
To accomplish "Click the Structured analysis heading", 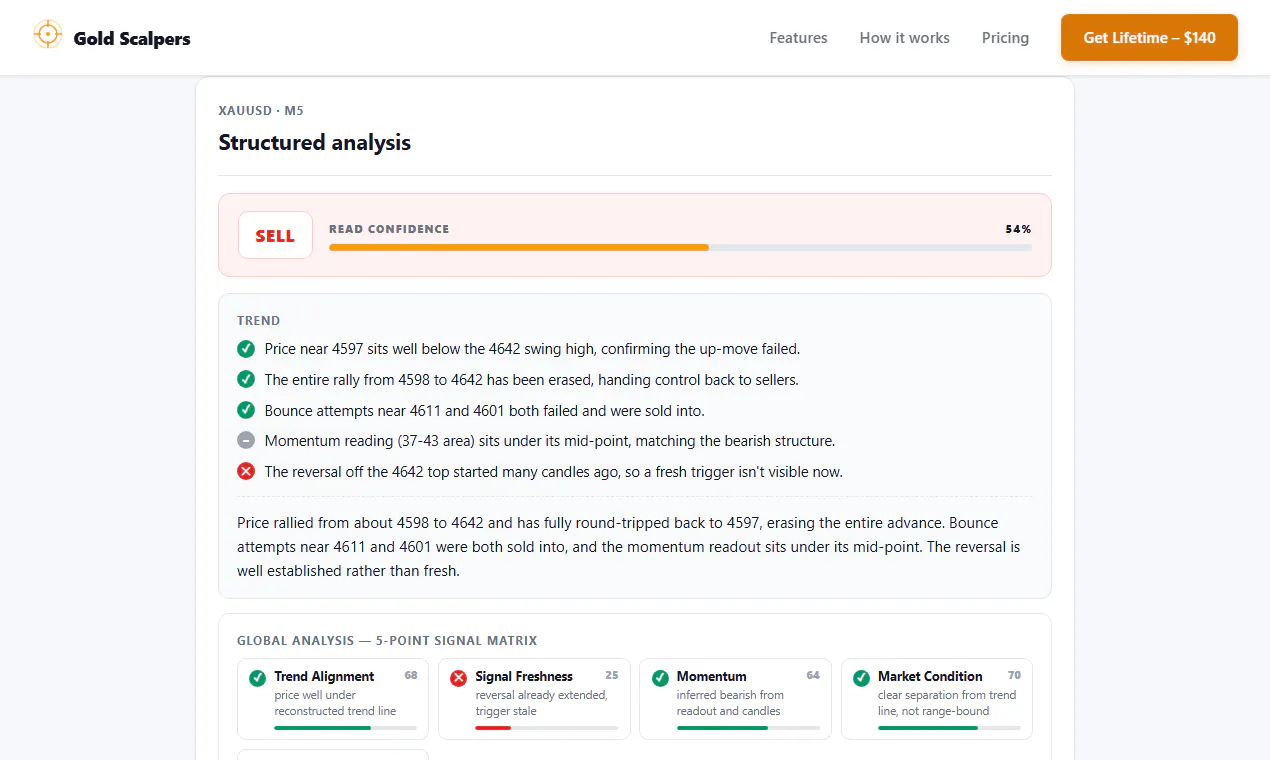I will click(315, 143).
